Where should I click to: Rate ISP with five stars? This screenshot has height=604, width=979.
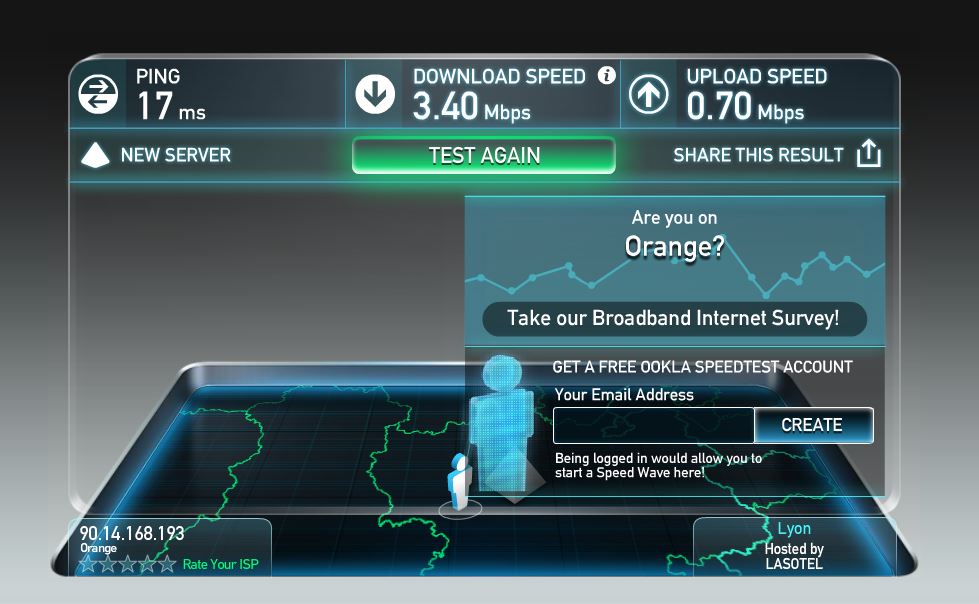[x=167, y=564]
